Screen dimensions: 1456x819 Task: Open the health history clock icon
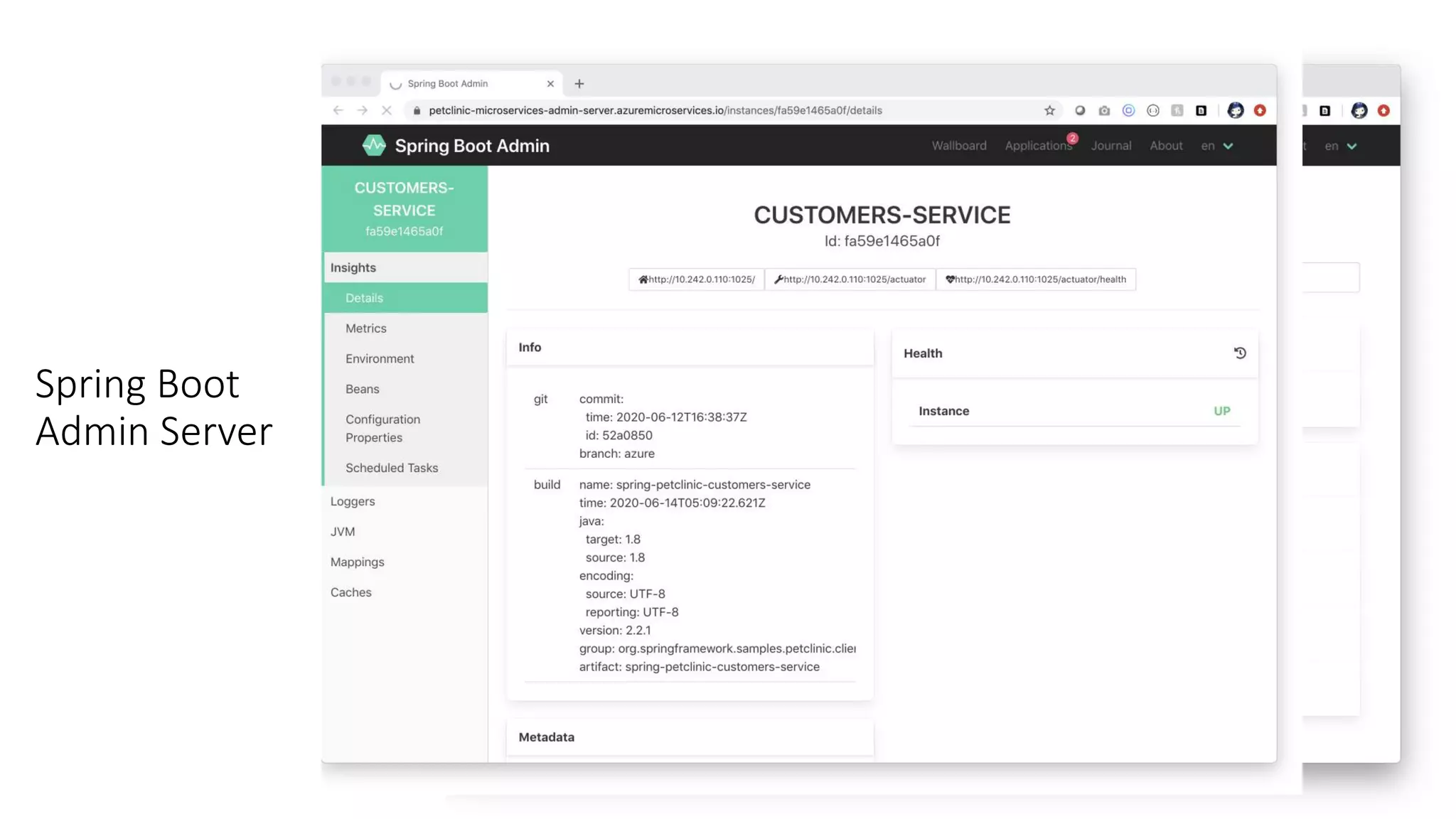pyautogui.click(x=1240, y=353)
